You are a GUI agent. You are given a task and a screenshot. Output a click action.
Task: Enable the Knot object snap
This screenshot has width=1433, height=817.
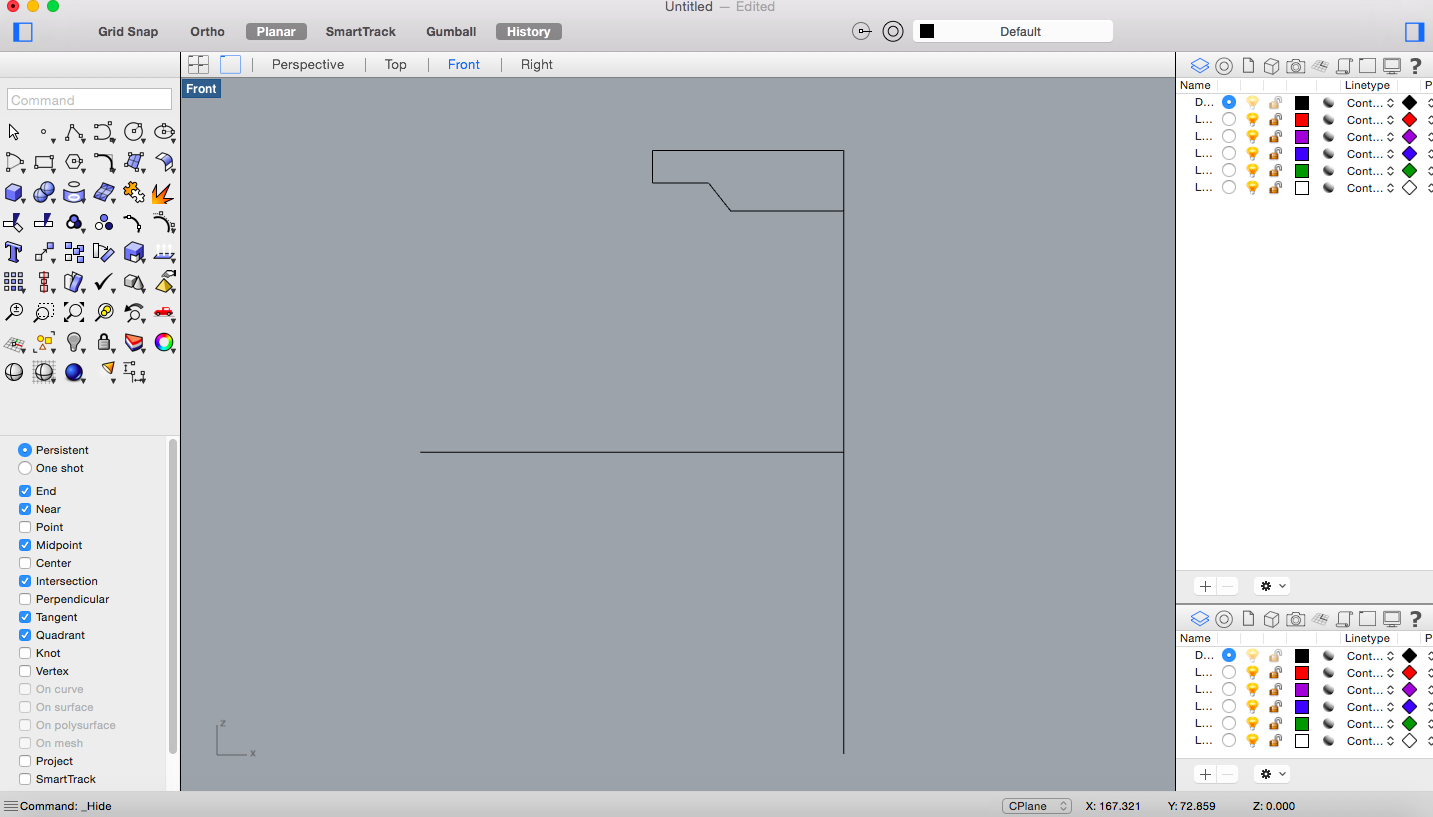(25, 653)
